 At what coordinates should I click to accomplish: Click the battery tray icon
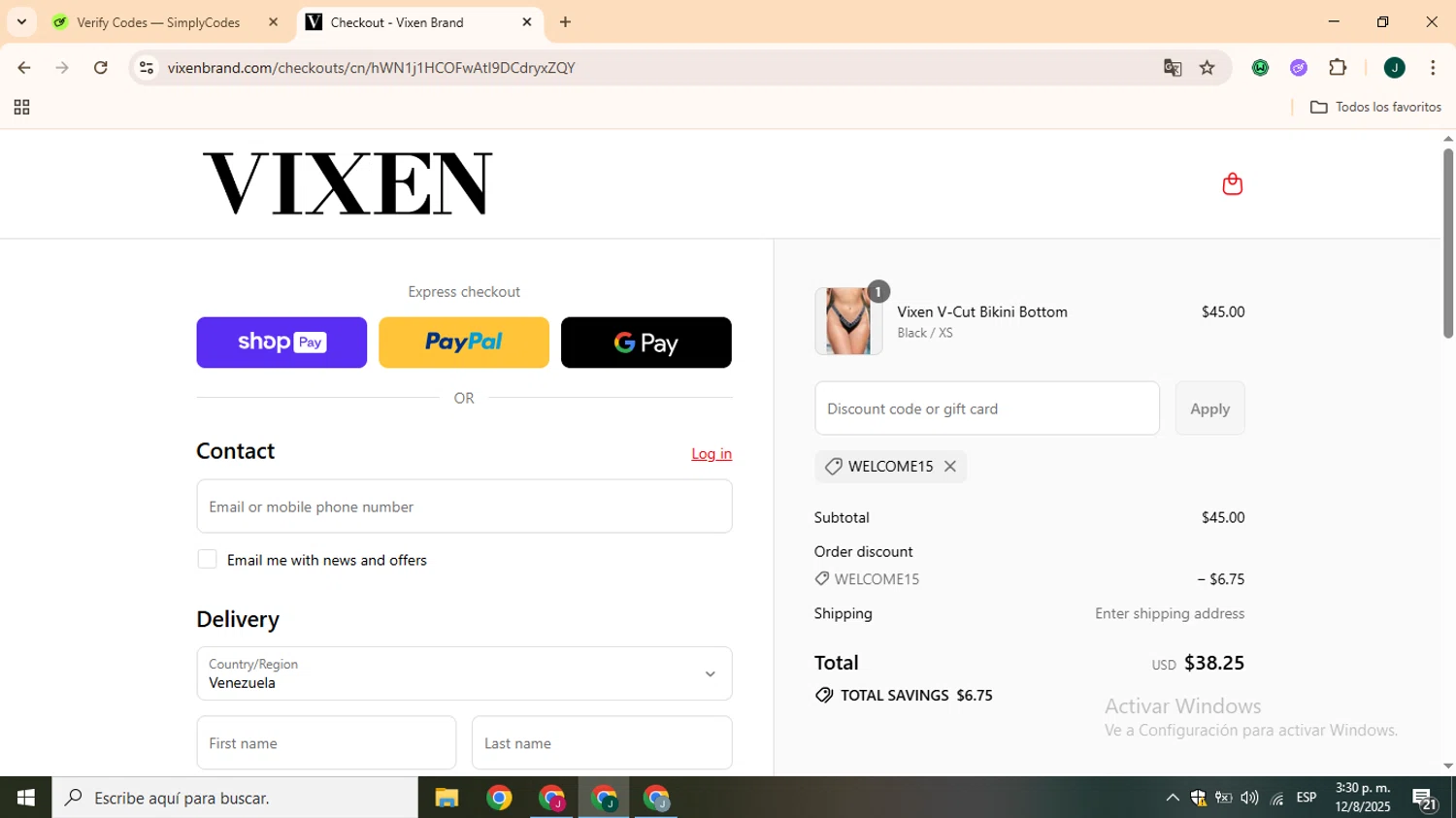1224,798
